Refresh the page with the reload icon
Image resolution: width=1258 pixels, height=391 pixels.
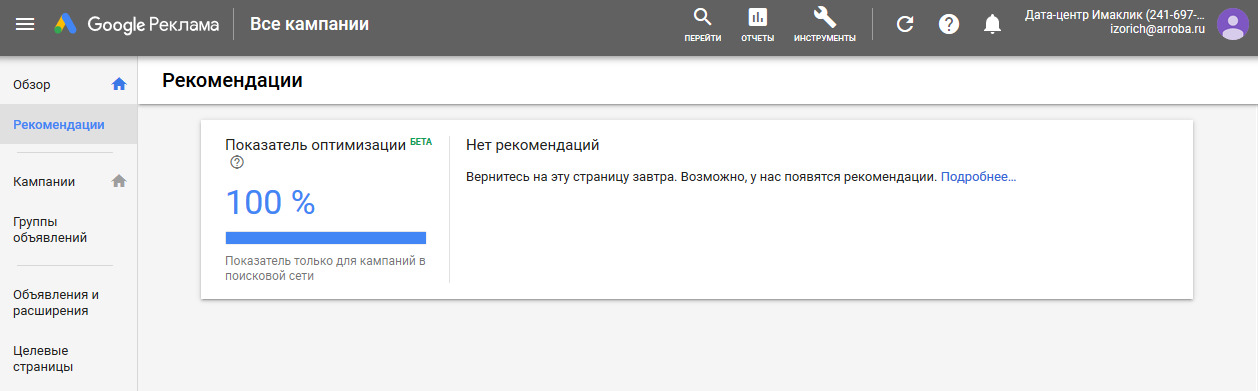click(x=905, y=24)
